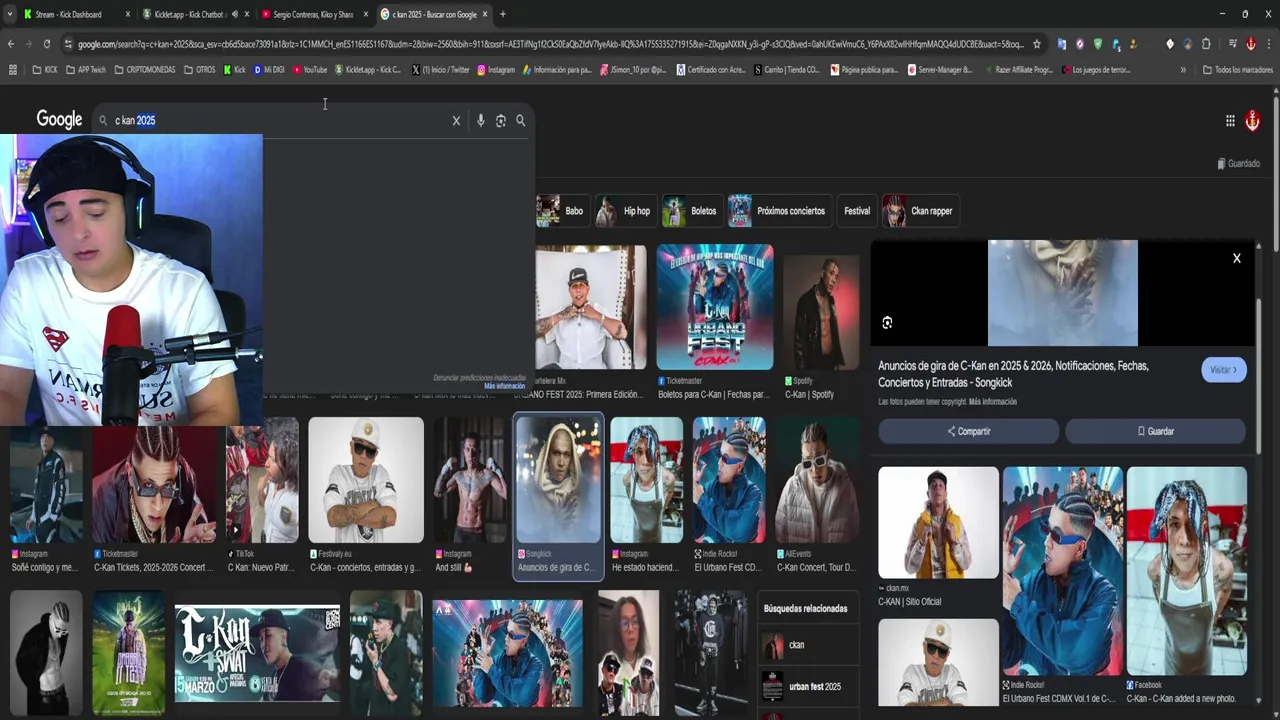Show more bookmarks overflow chevron

tap(1183, 70)
